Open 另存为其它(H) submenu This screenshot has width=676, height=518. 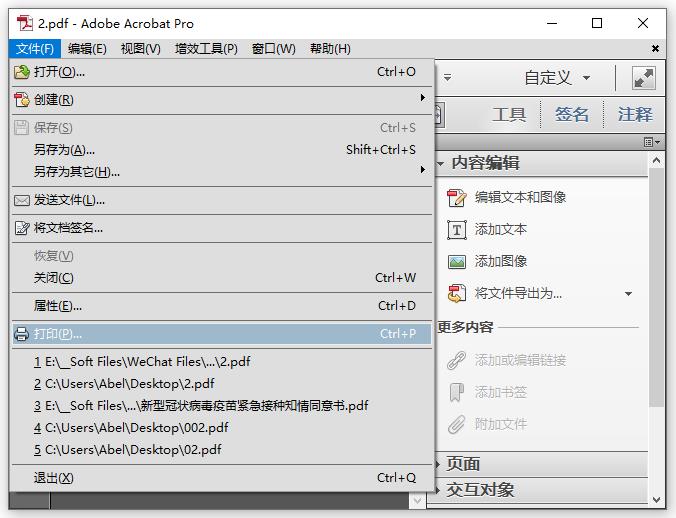(222, 172)
